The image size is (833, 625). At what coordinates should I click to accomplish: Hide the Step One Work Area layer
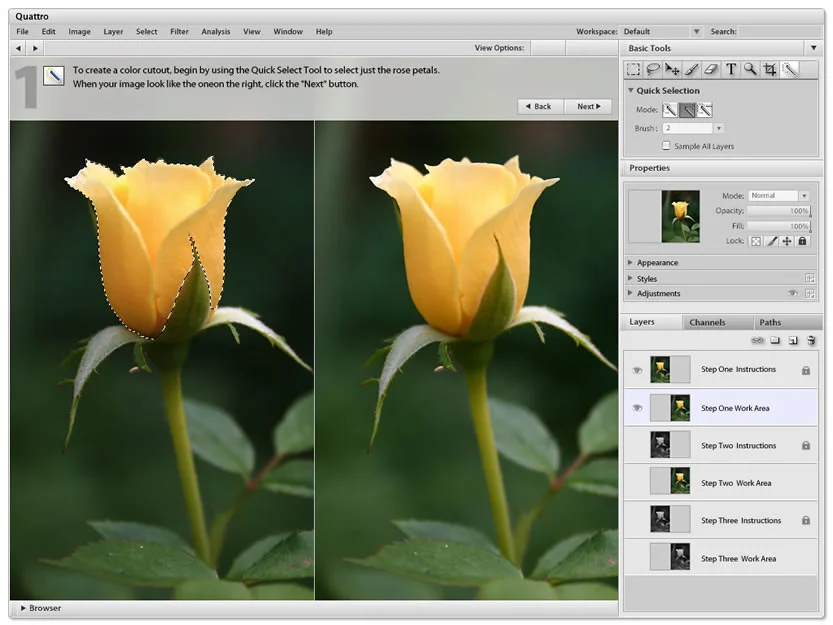[637, 408]
